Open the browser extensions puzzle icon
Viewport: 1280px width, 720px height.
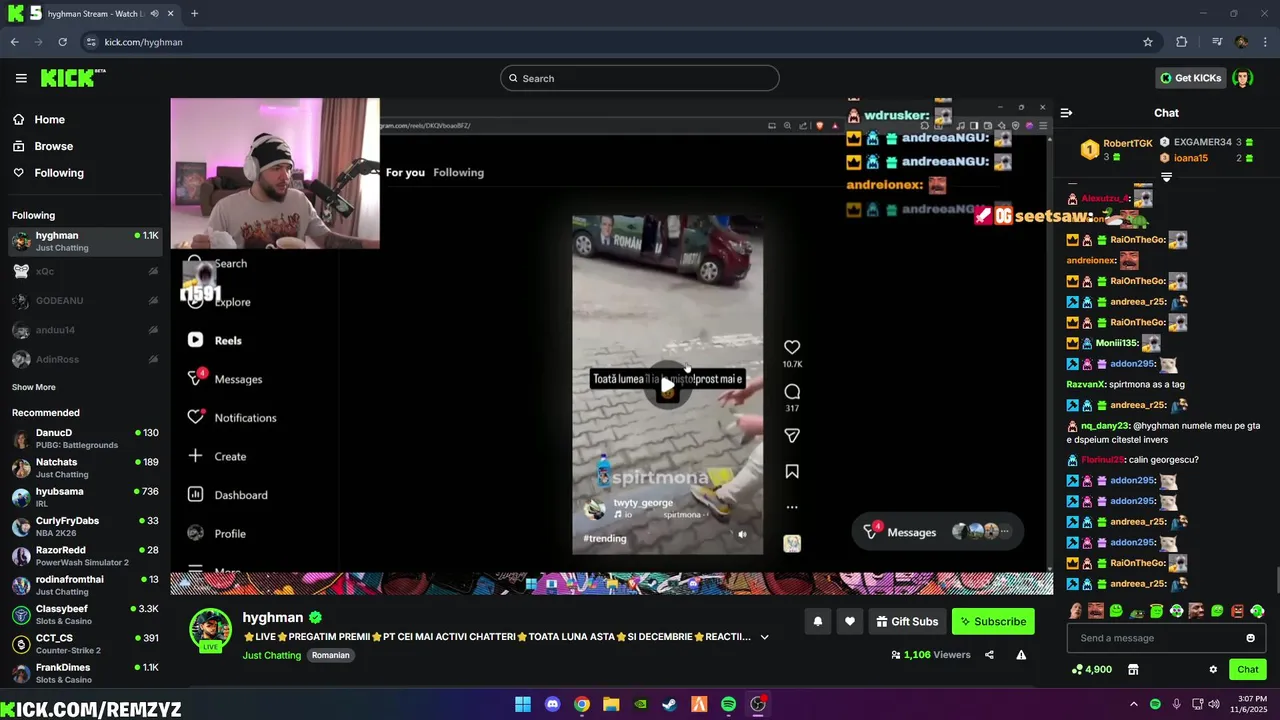click(x=1182, y=42)
